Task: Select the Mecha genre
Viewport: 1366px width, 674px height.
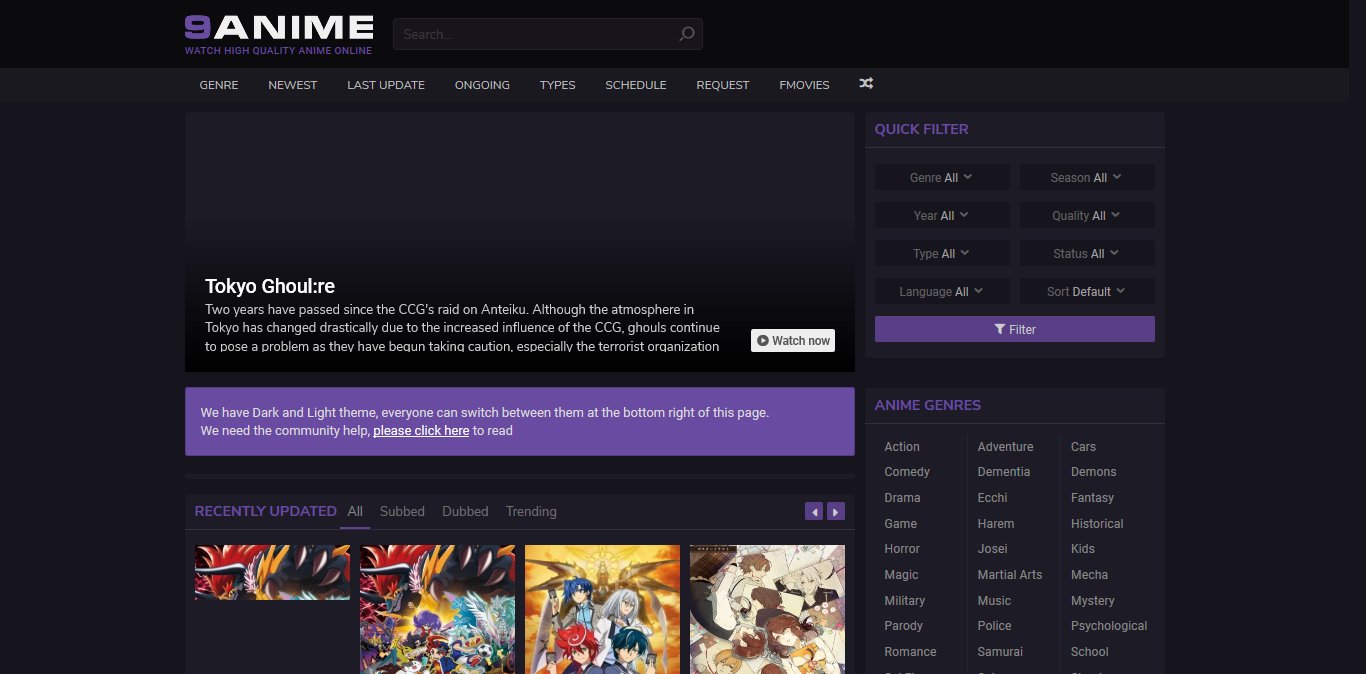Action: click(x=1089, y=575)
